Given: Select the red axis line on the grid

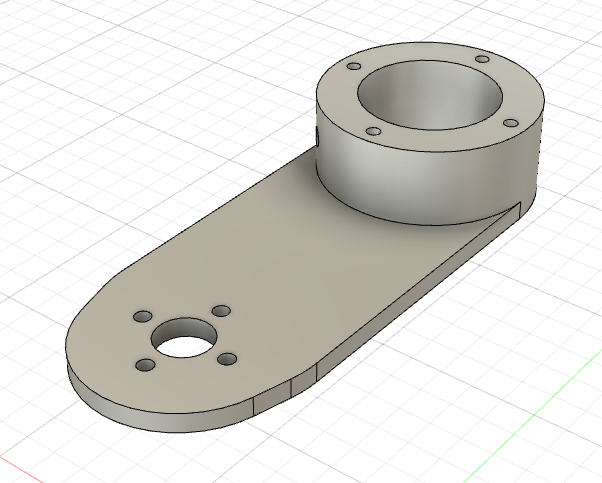Looking at the screenshot, I should pyautogui.click(x=21, y=468).
